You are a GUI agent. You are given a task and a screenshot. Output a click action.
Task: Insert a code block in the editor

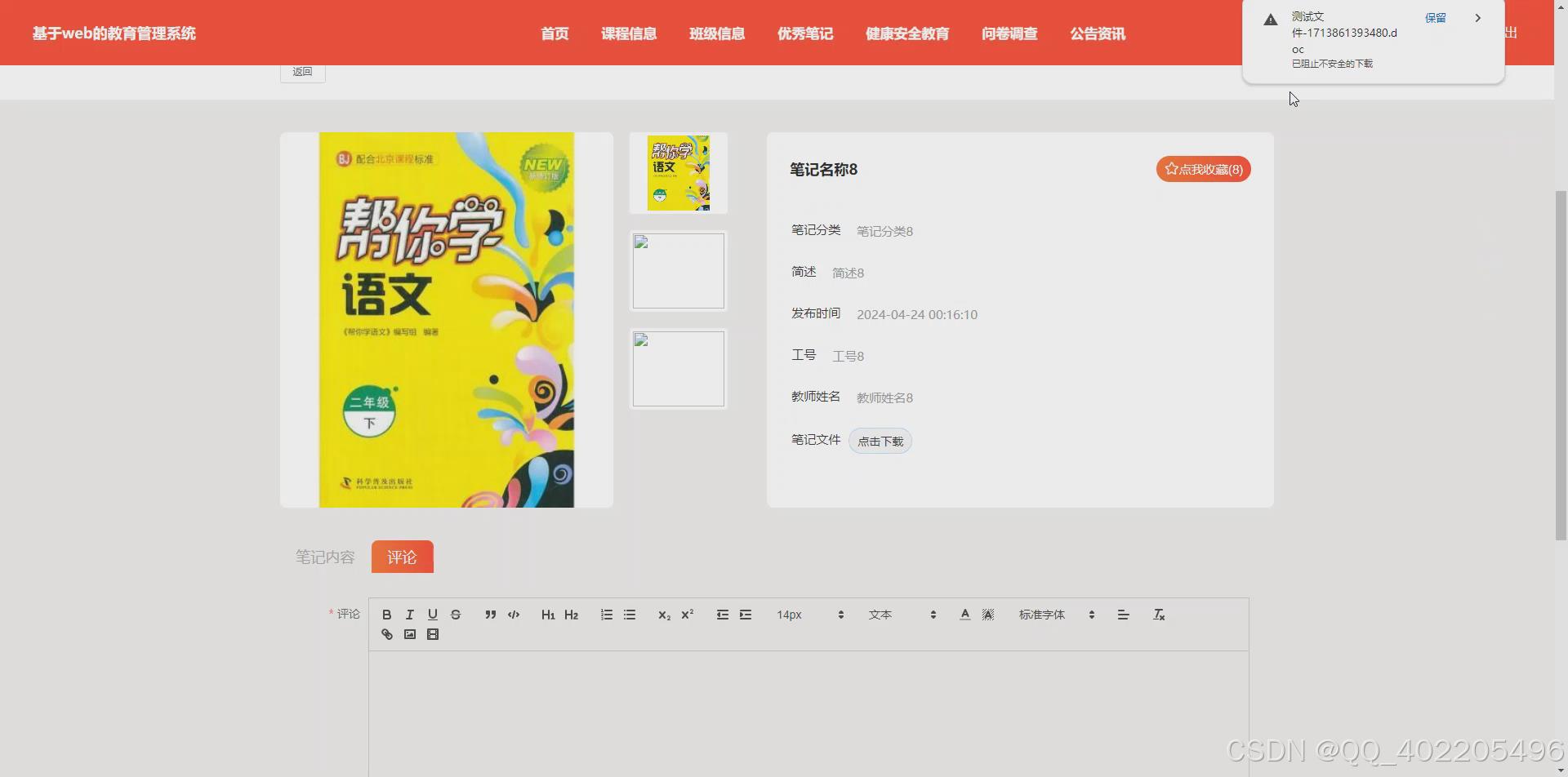point(514,615)
